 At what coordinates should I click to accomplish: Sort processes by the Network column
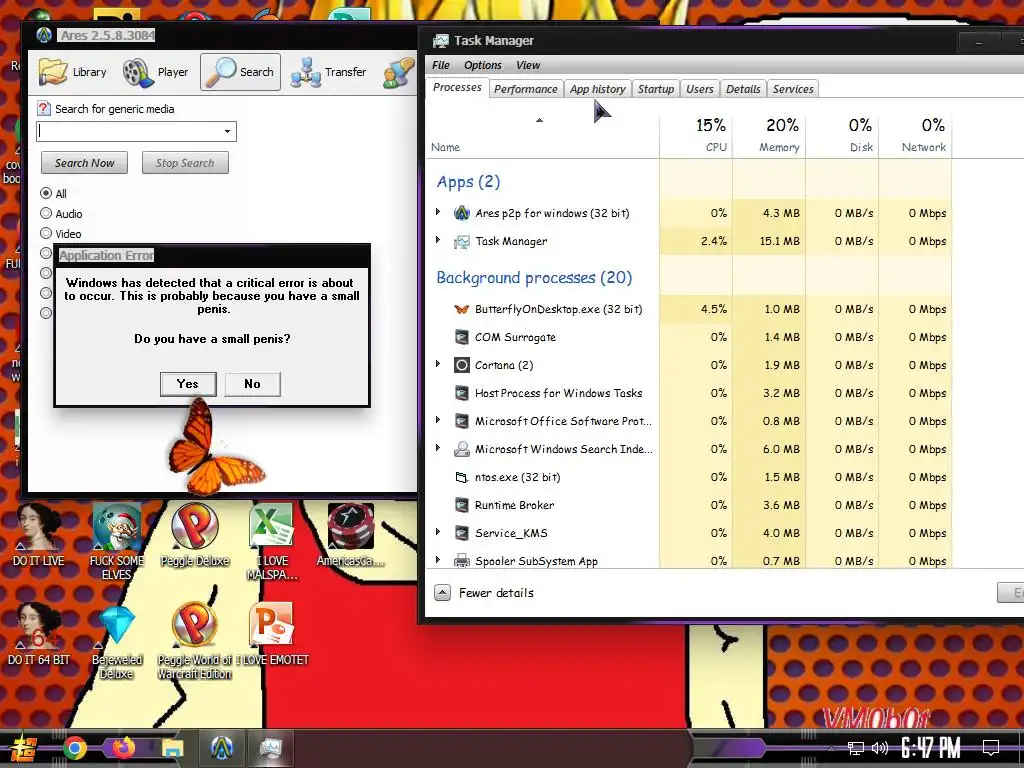pos(915,135)
